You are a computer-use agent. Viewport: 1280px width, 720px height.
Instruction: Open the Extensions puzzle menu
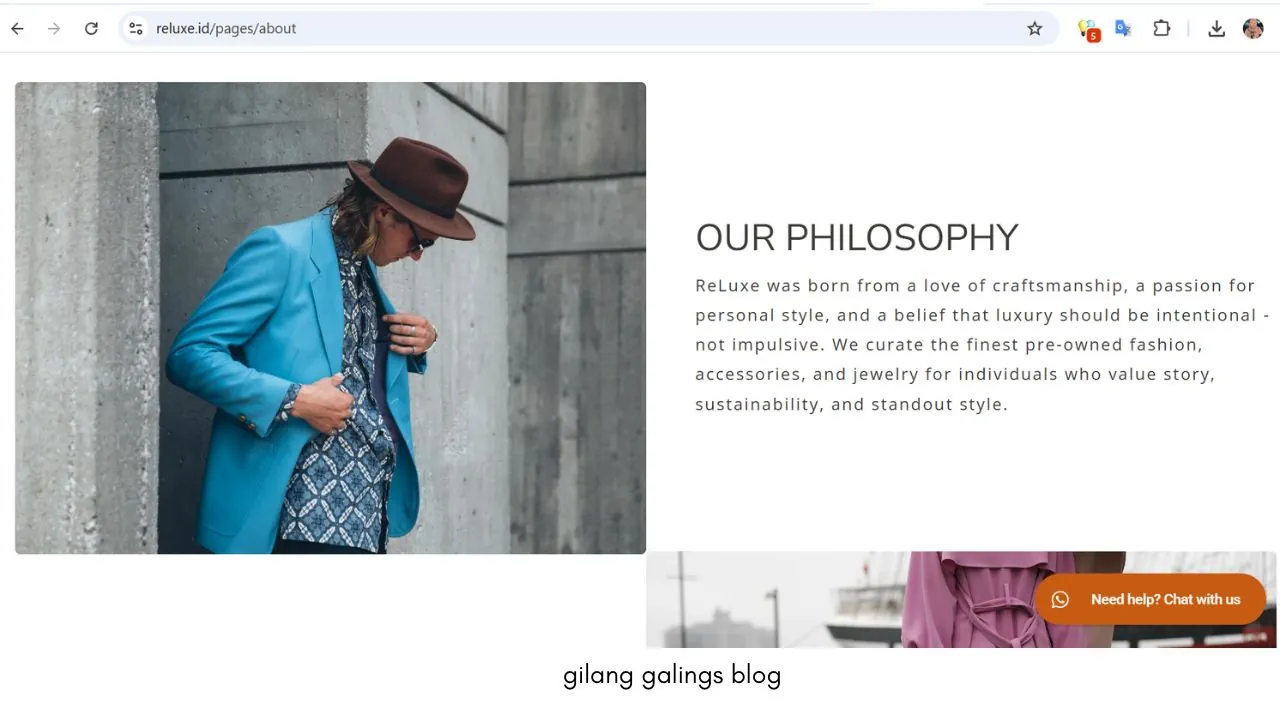click(x=1161, y=29)
